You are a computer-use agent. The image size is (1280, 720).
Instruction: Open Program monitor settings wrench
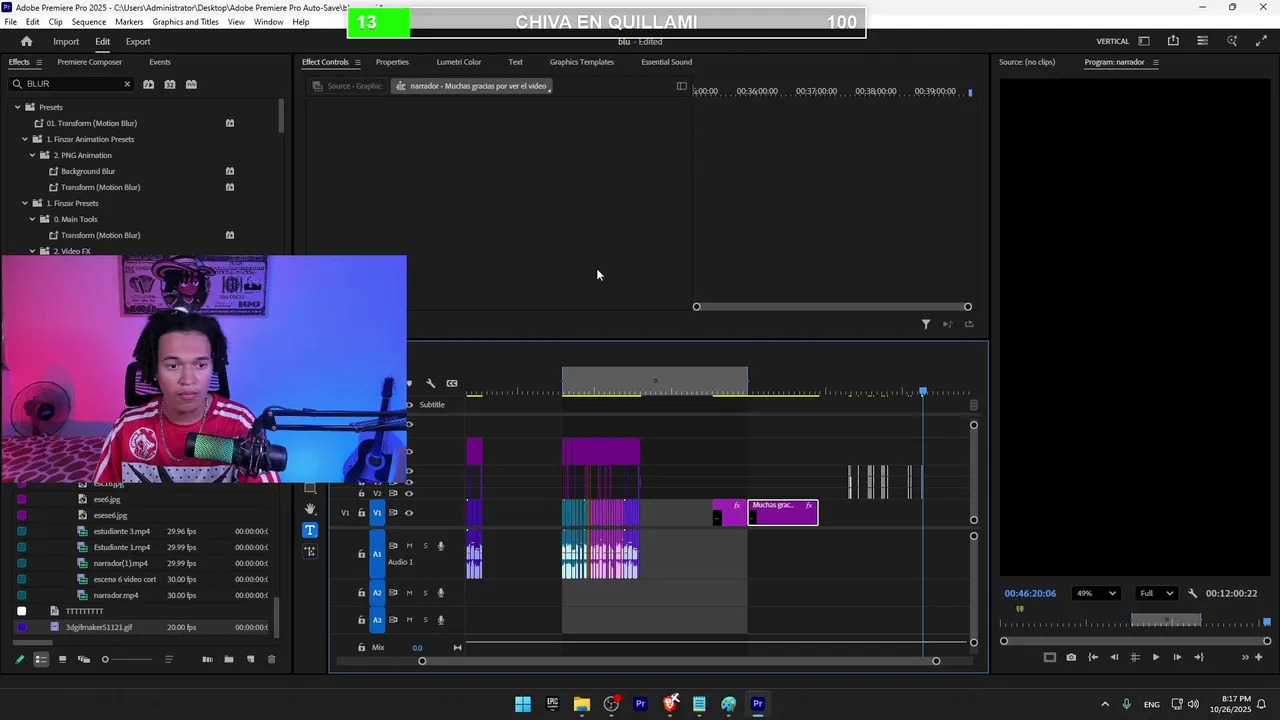(1192, 593)
